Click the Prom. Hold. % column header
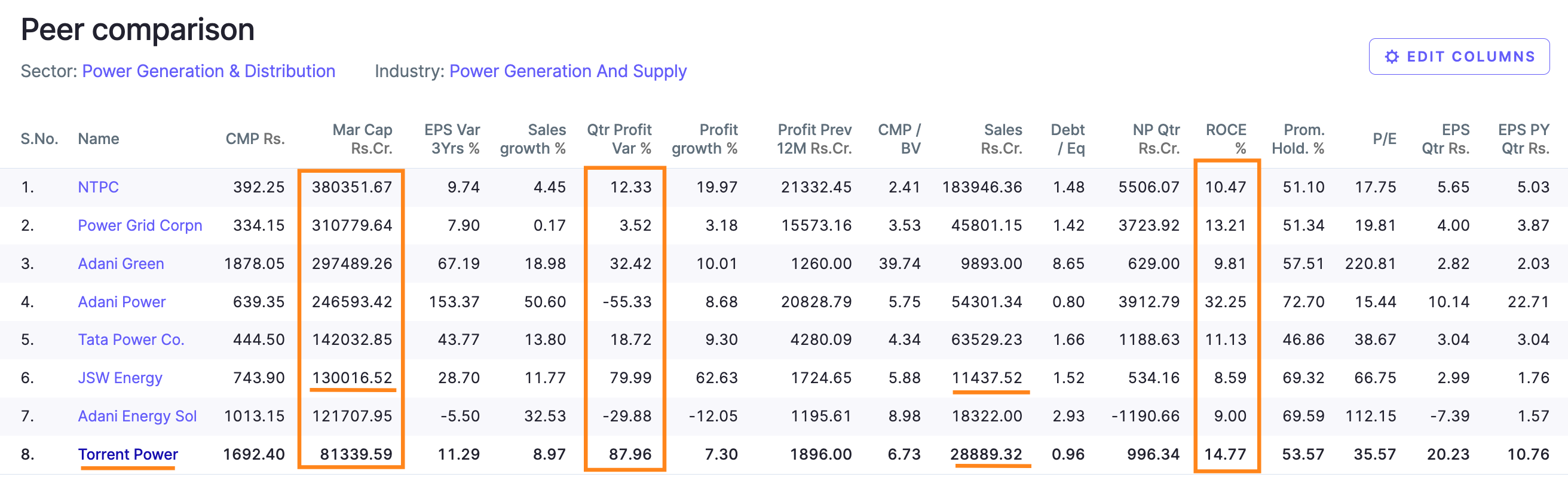The width and height of the screenshot is (1568, 477). (x=1298, y=139)
